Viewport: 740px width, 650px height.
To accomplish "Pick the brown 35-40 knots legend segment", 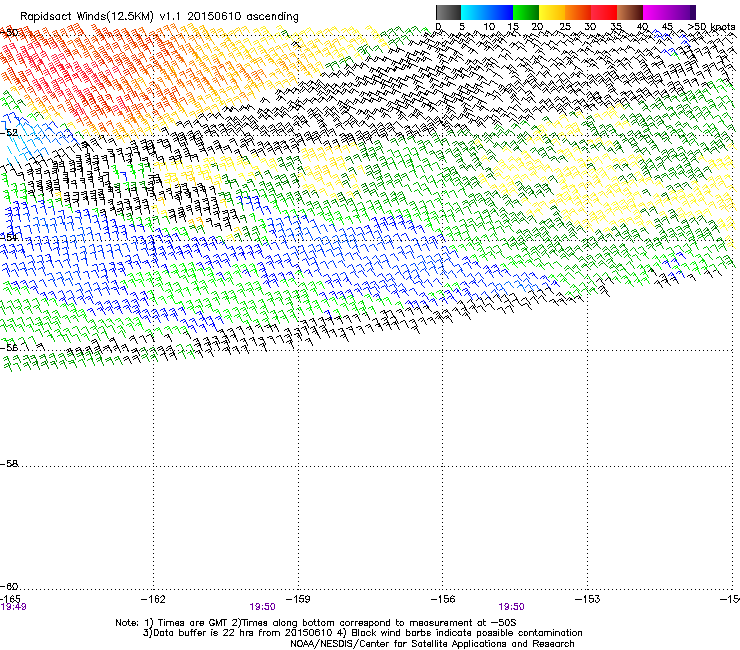I will 630,12.
